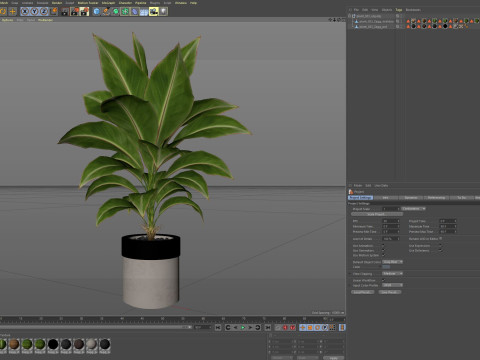Toggle the Use Expressions checkbox
The width and height of the screenshot is (480, 360).
pyautogui.click(x=440, y=245)
